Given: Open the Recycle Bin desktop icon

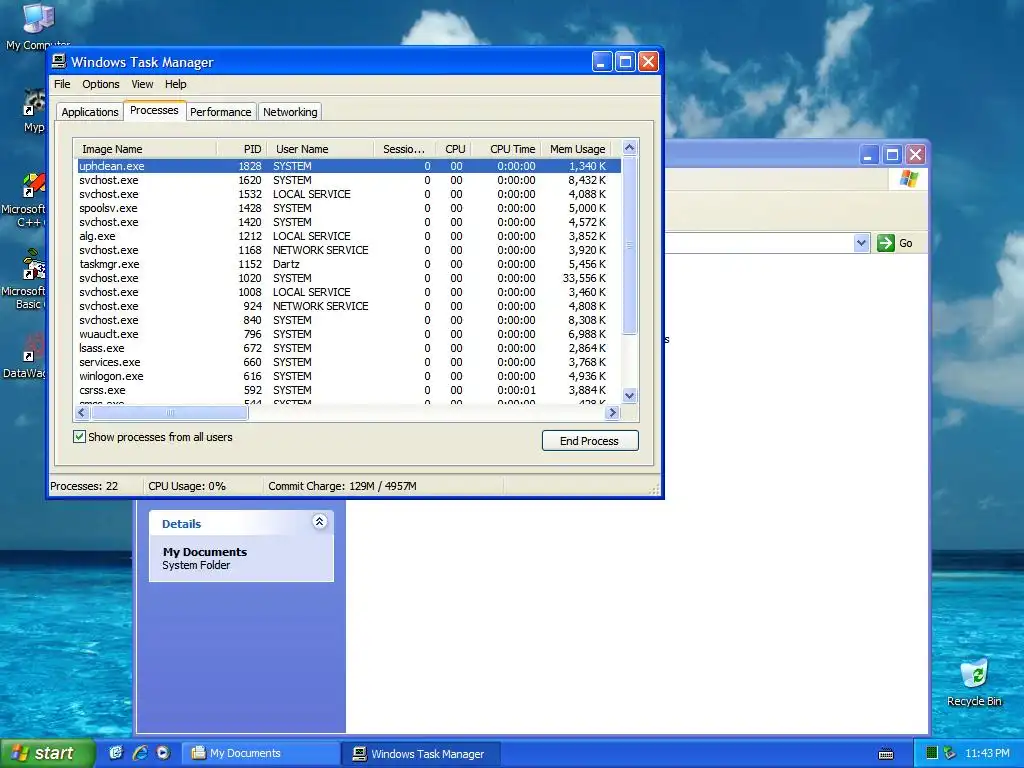Looking at the screenshot, I should (x=974, y=682).
